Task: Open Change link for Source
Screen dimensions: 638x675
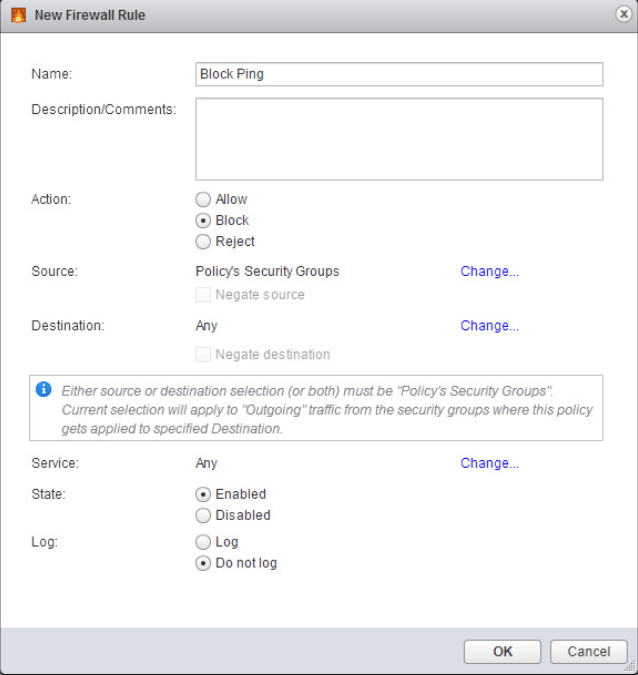Action: [x=489, y=271]
